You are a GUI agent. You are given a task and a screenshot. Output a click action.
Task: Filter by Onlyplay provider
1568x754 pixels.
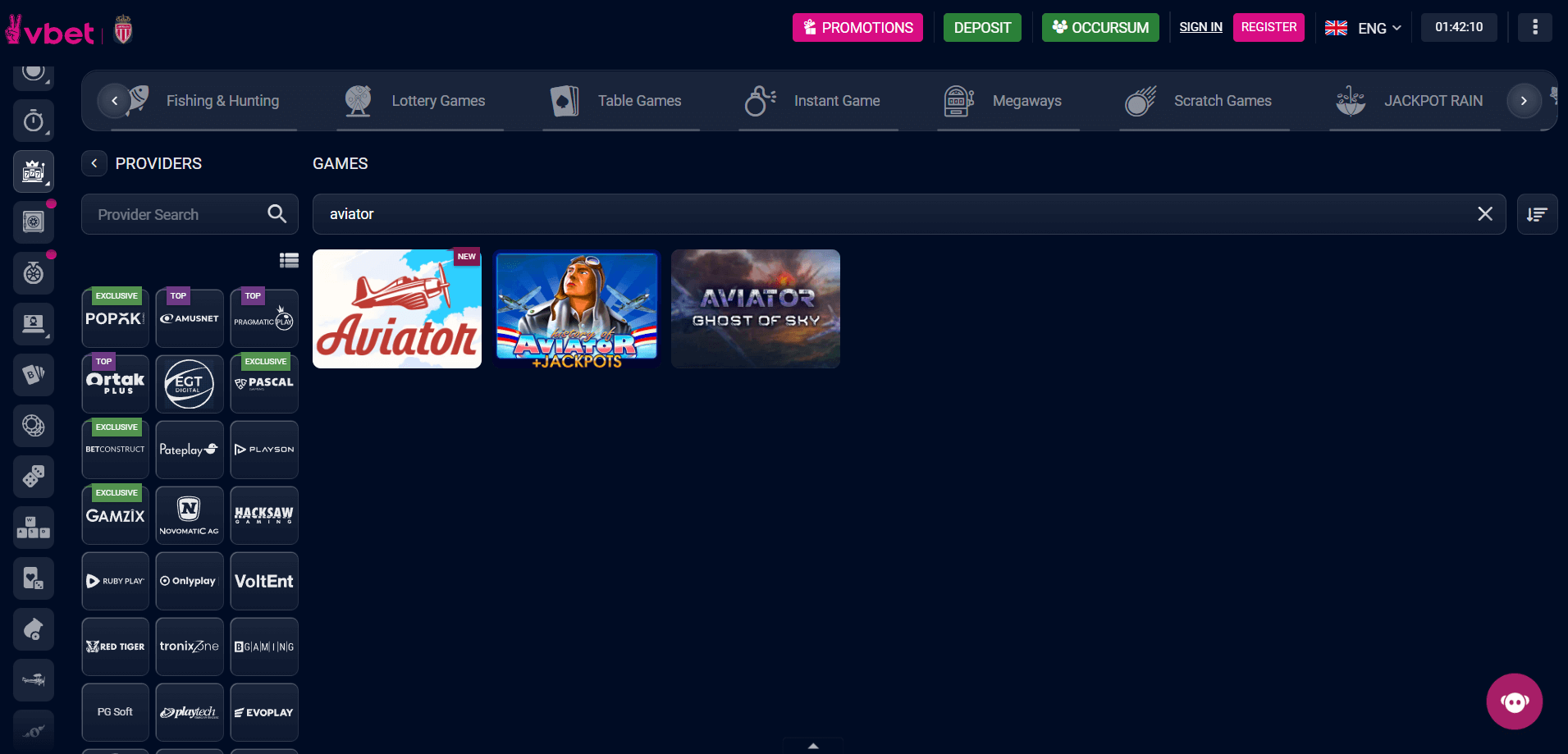pyautogui.click(x=190, y=581)
